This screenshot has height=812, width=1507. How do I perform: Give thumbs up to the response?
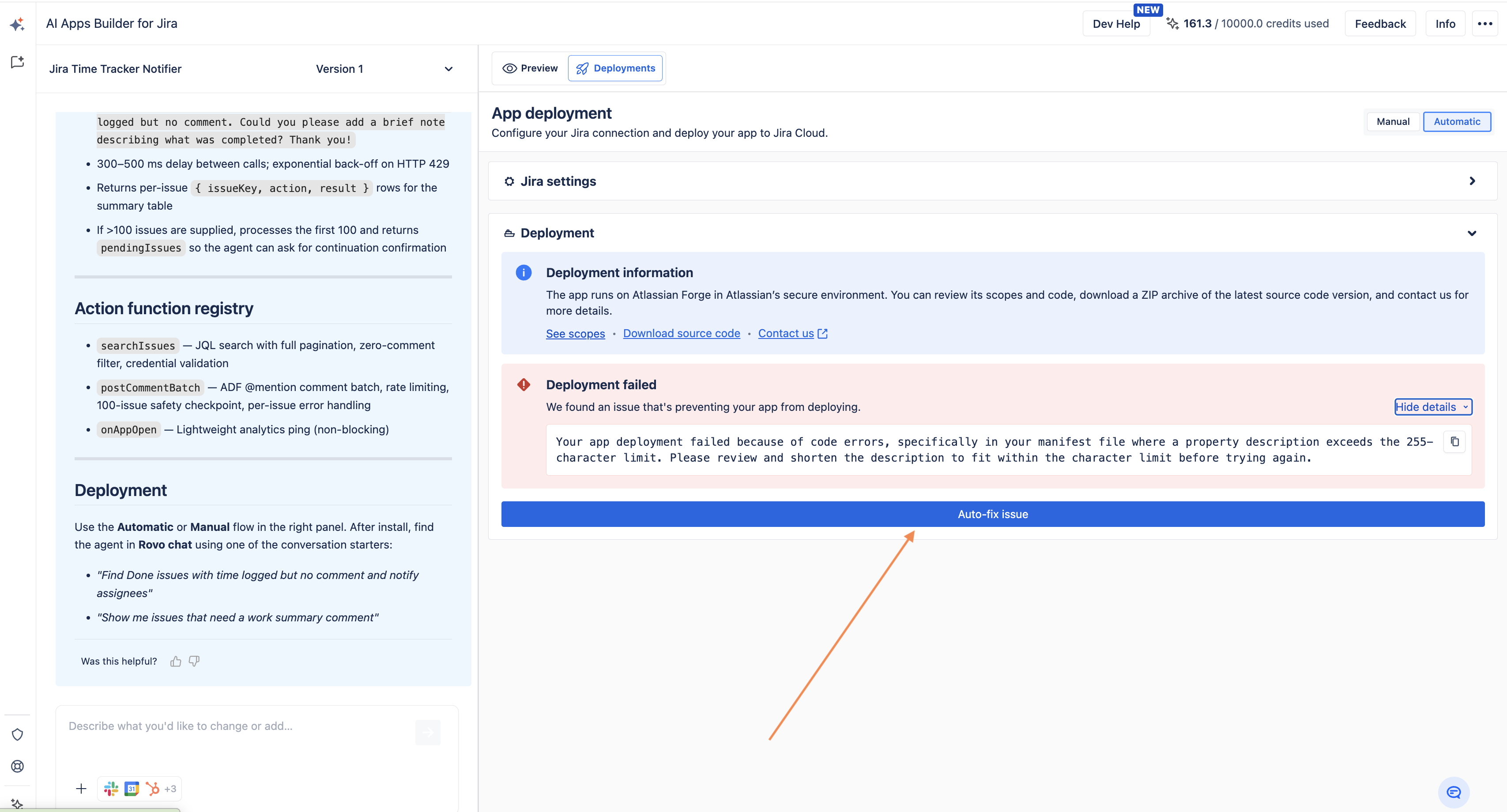(x=176, y=661)
